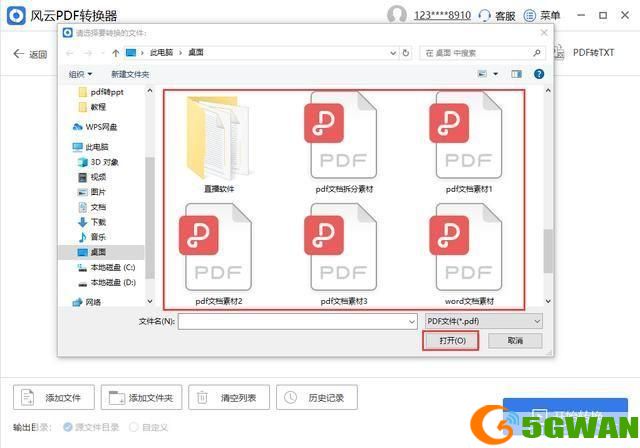The image size is (640, 448).
Task: Open the view options dropdown arrow
Action: coord(495,74)
